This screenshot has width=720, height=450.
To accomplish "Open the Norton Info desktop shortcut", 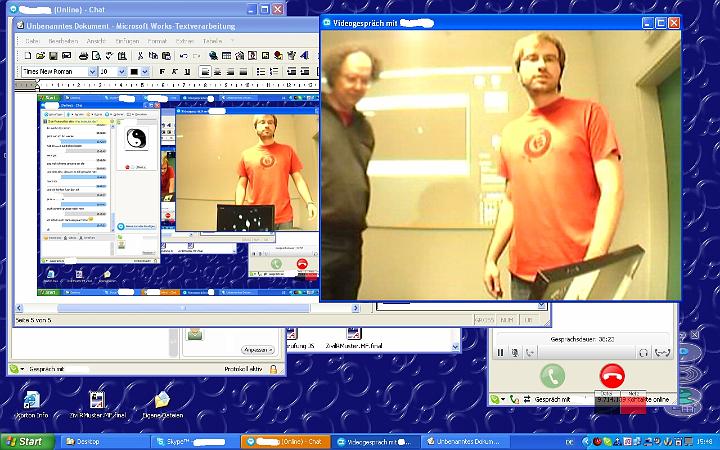I will [x=32, y=404].
